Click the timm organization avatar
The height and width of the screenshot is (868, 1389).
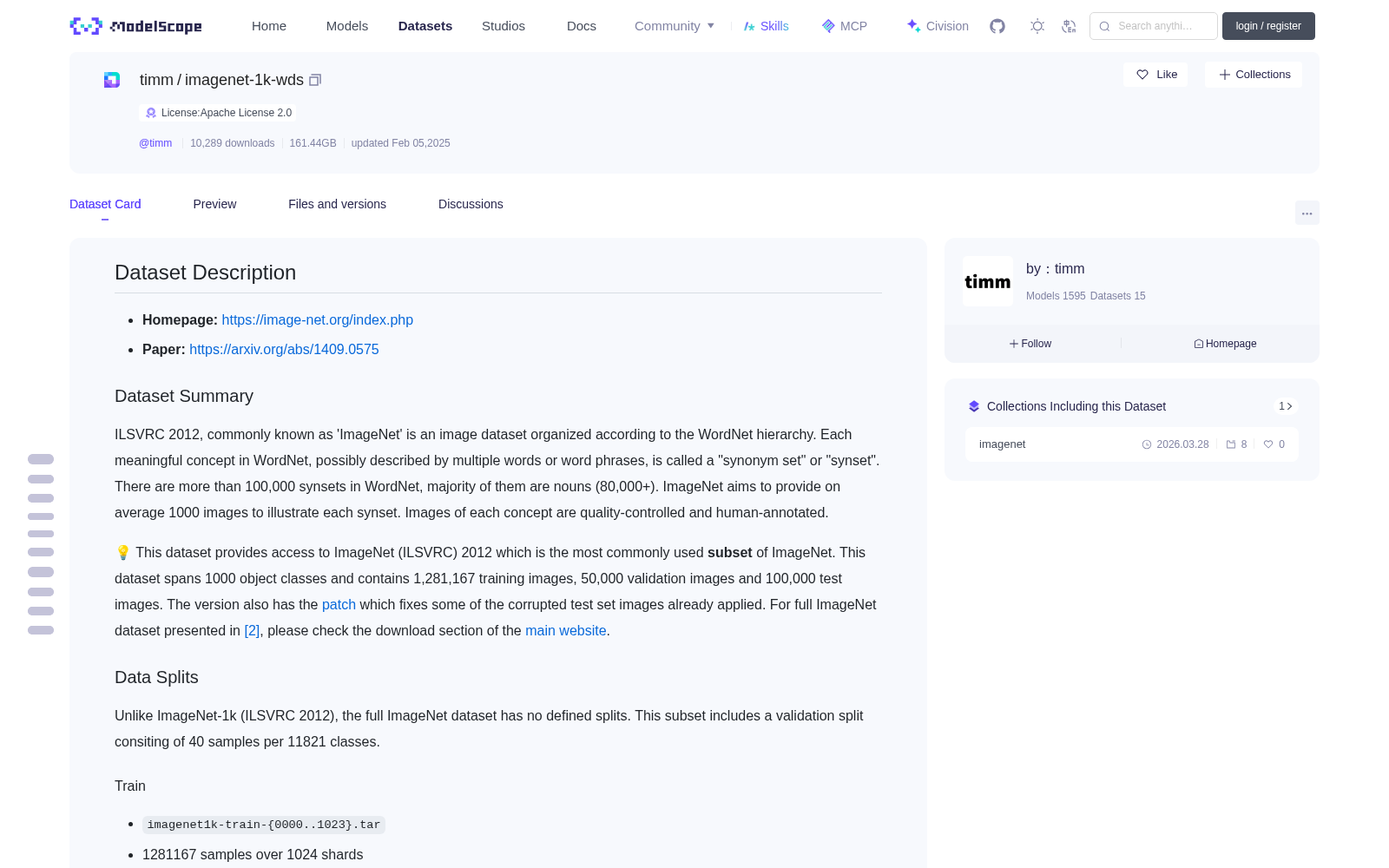(988, 281)
